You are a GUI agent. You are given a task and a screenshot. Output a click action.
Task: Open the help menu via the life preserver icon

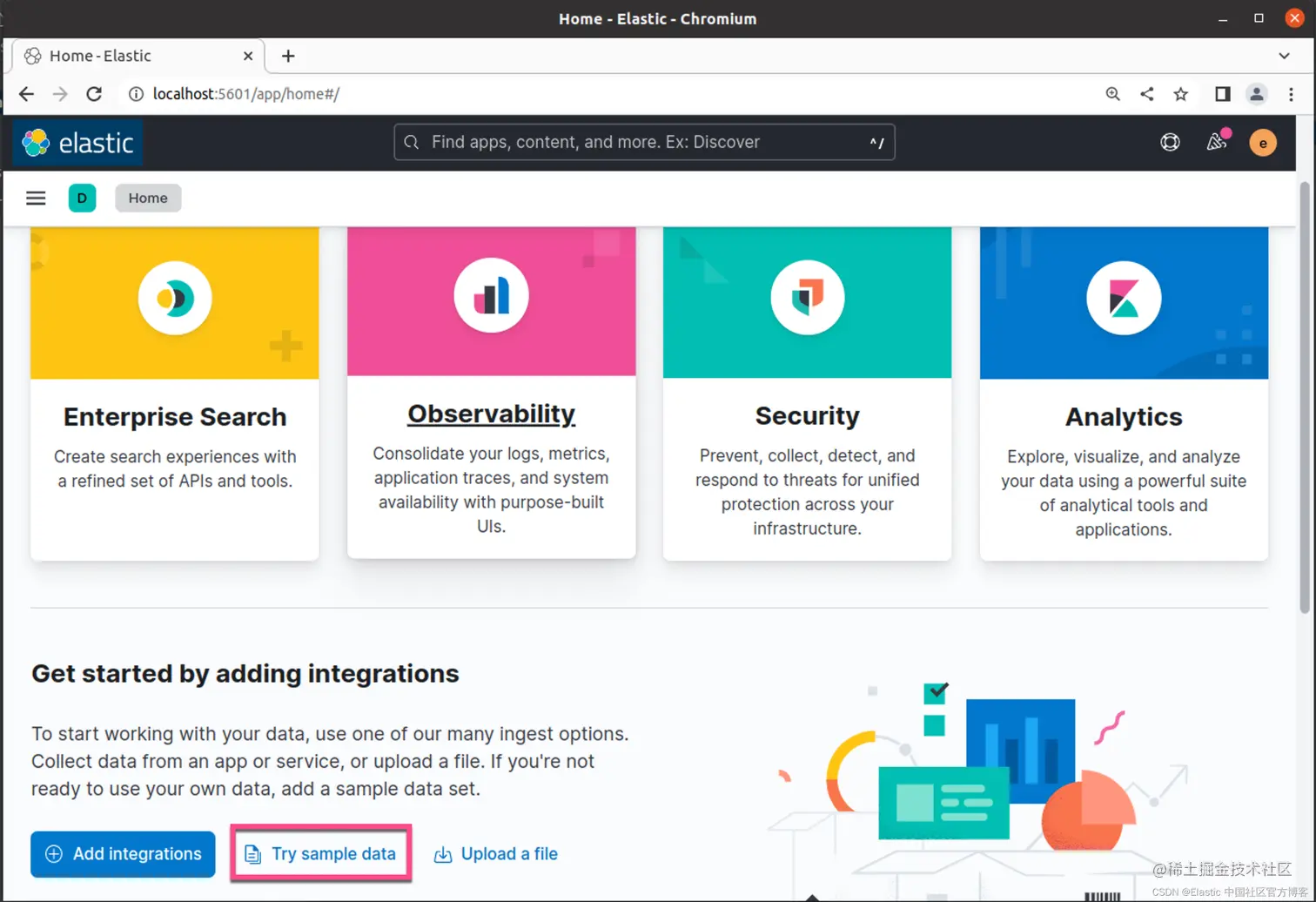point(1169,142)
